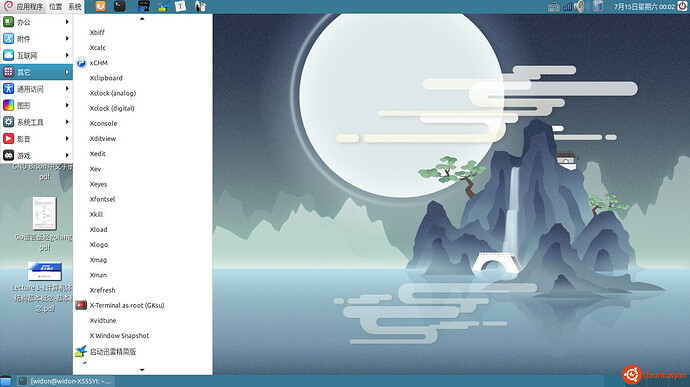Open the 系统 system menu

[x=75, y=6]
